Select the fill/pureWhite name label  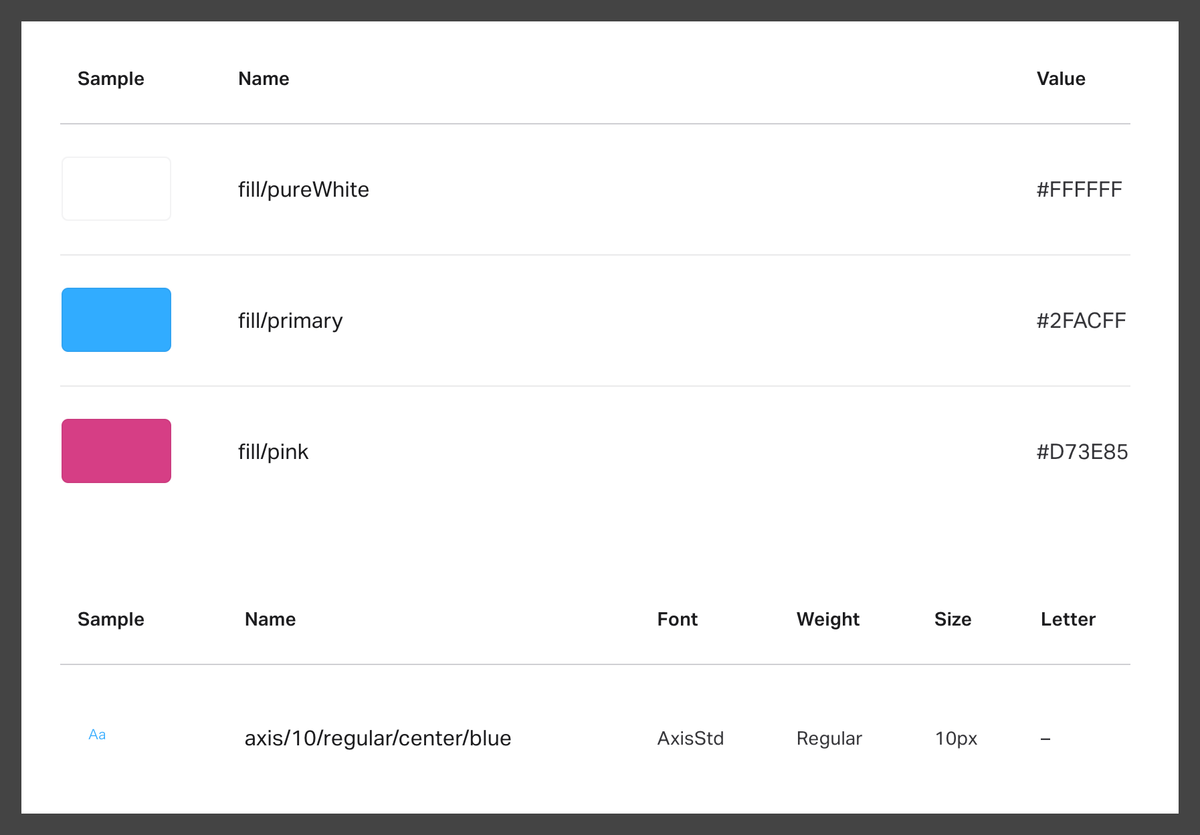click(303, 189)
